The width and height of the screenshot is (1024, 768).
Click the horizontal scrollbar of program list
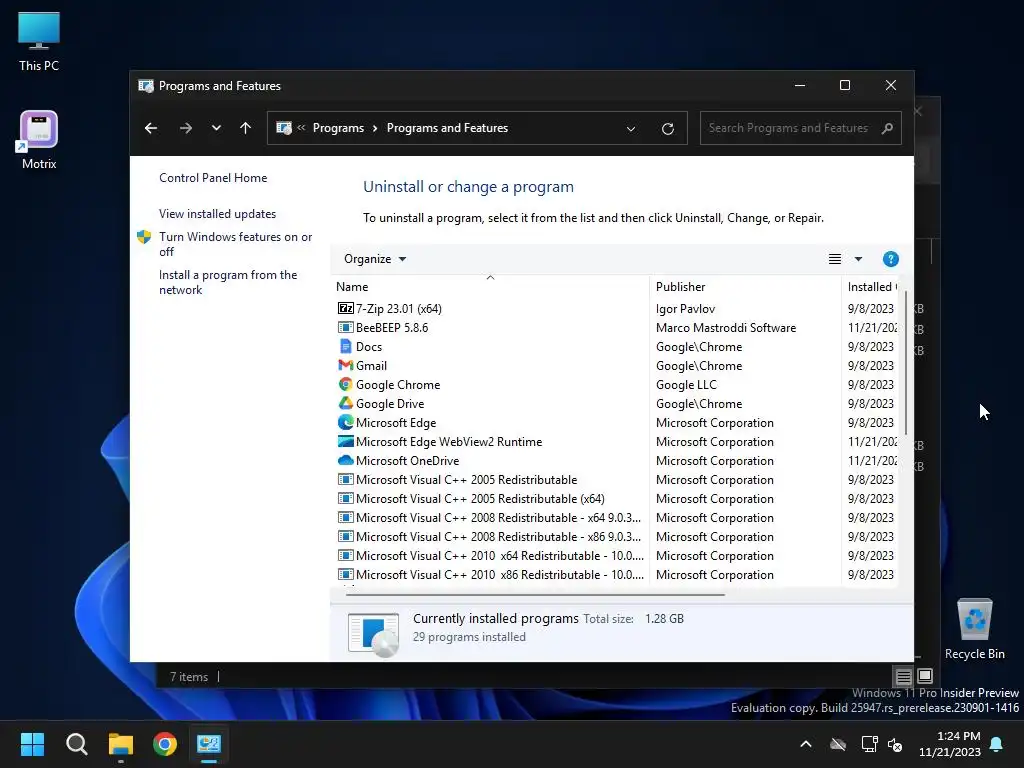[535, 595]
